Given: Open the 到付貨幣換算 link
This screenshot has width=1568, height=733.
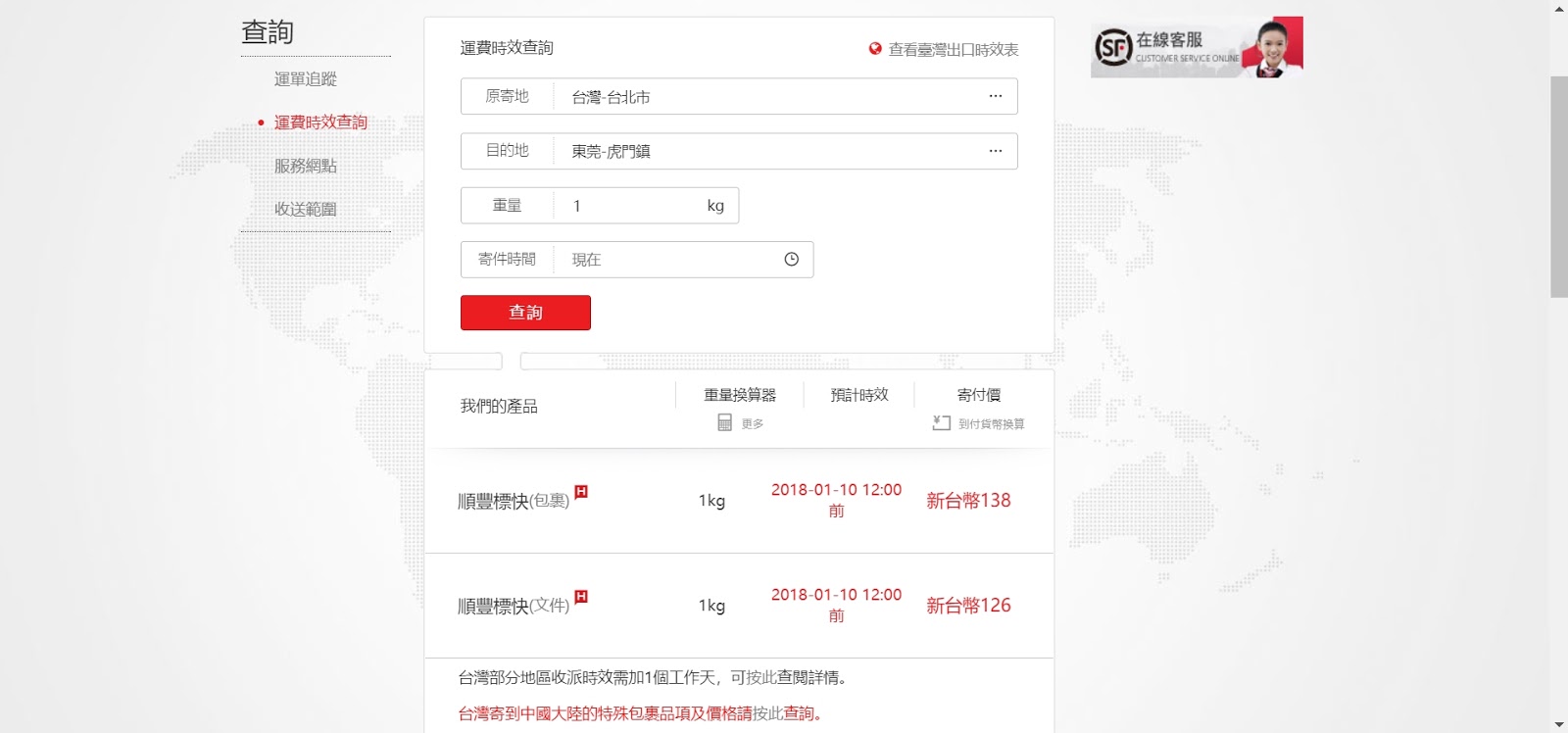Looking at the screenshot, I should pos(991,423).
